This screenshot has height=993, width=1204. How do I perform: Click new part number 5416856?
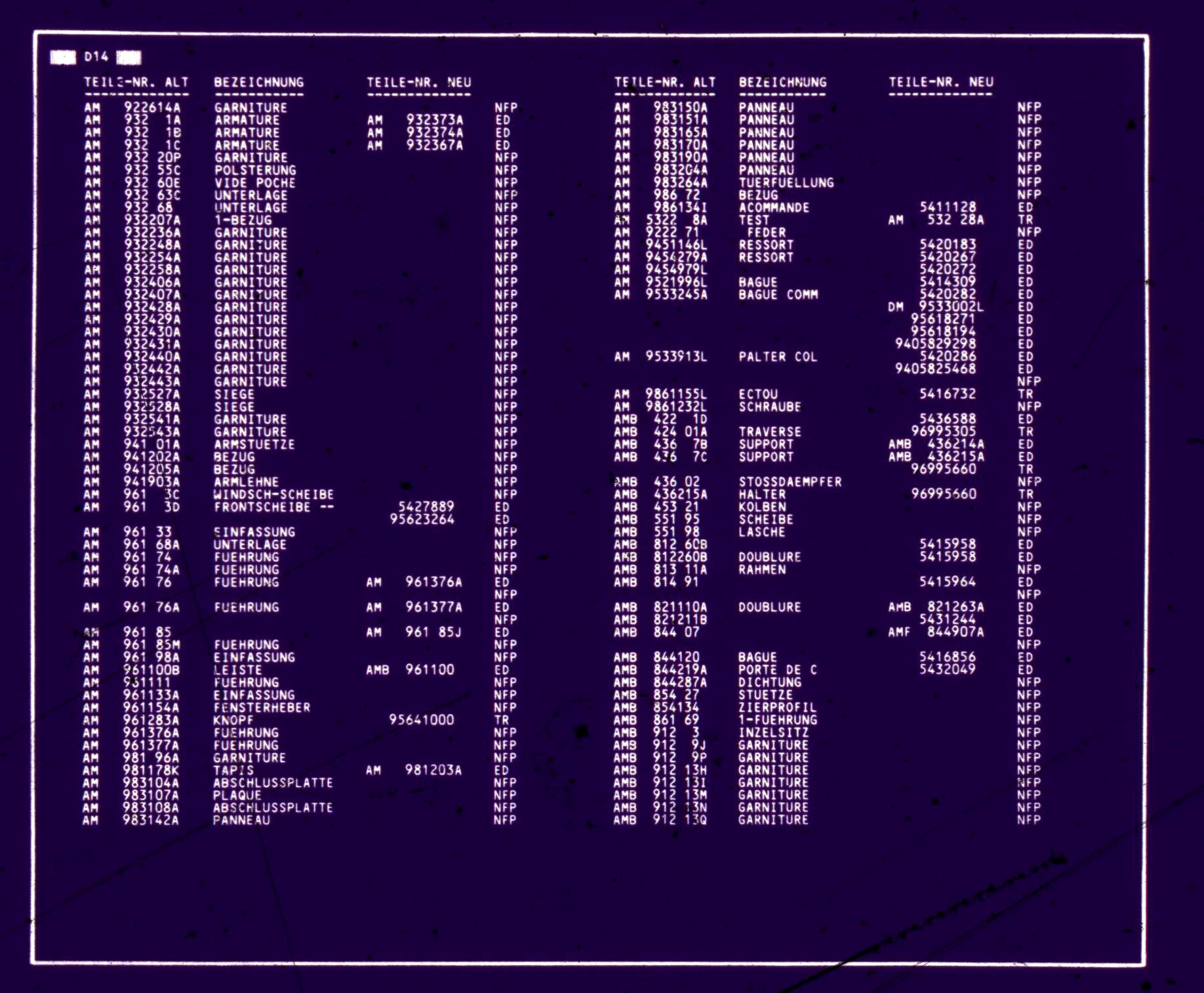pos(948,657)
